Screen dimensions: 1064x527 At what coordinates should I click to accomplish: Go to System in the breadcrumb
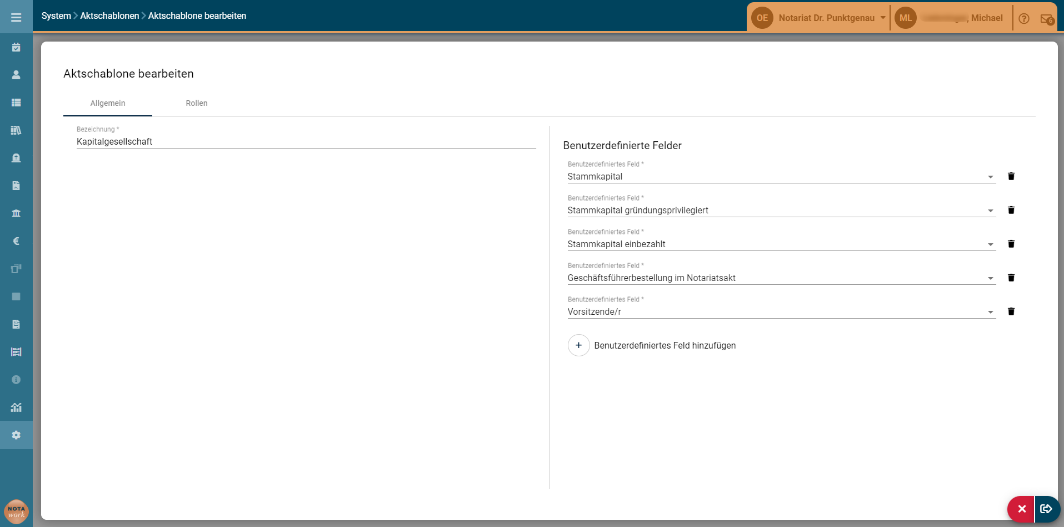[x=56, y=16]
